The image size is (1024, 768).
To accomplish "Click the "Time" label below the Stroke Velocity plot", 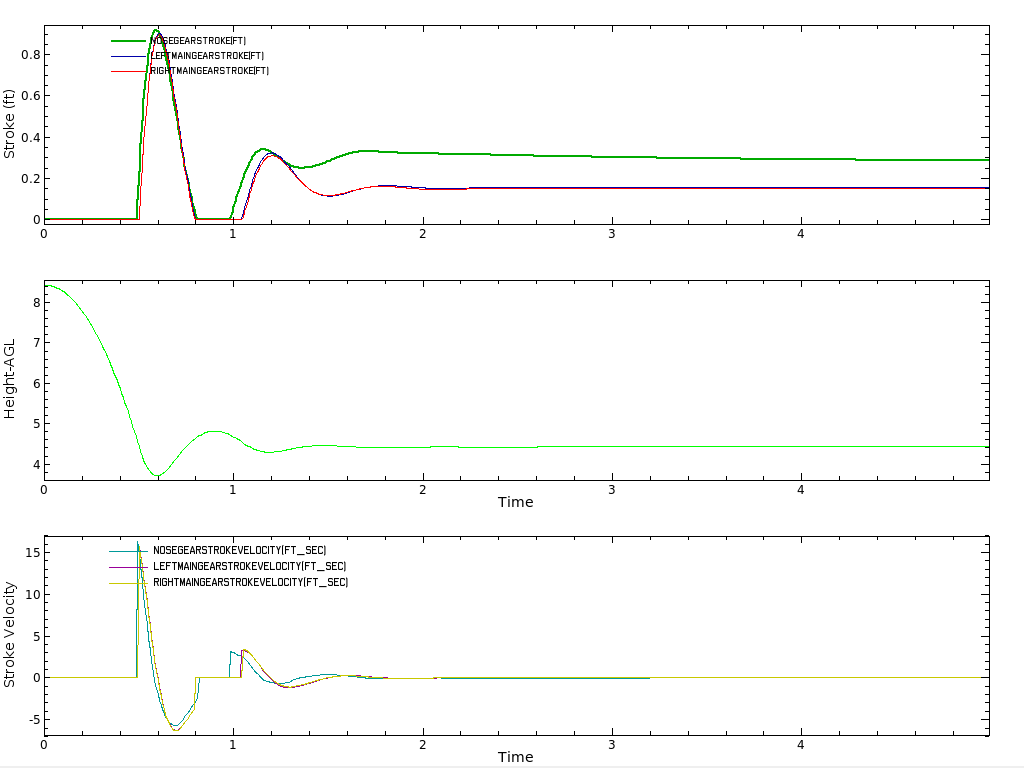I will coord(515,757).
